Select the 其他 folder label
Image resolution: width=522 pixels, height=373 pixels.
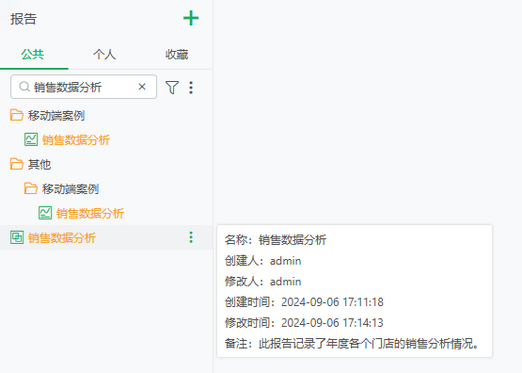click(39, 164)
